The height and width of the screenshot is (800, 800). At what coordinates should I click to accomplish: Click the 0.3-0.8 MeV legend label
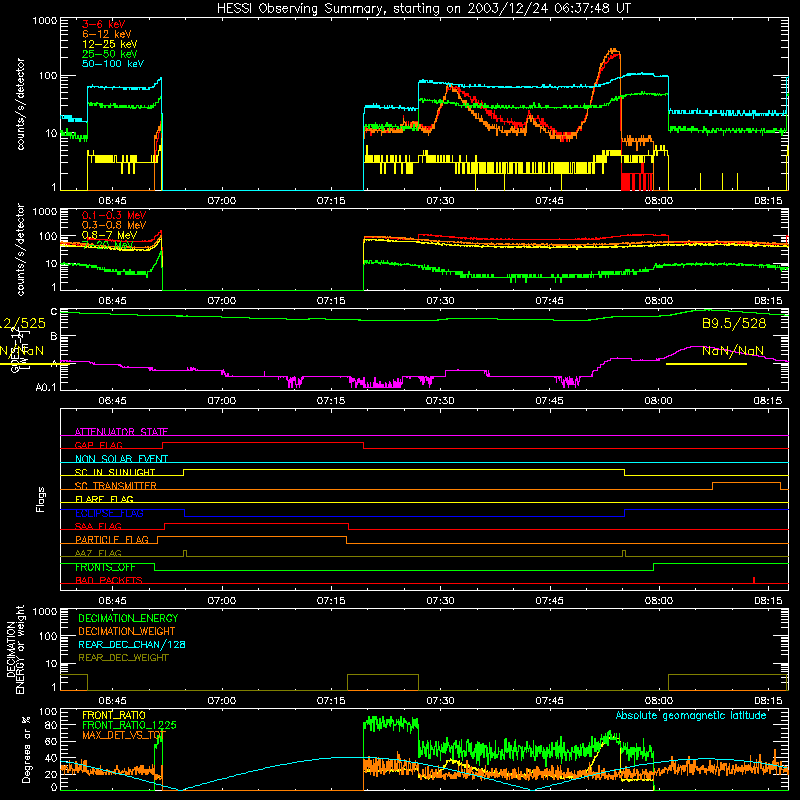click(x=114, y=225)
